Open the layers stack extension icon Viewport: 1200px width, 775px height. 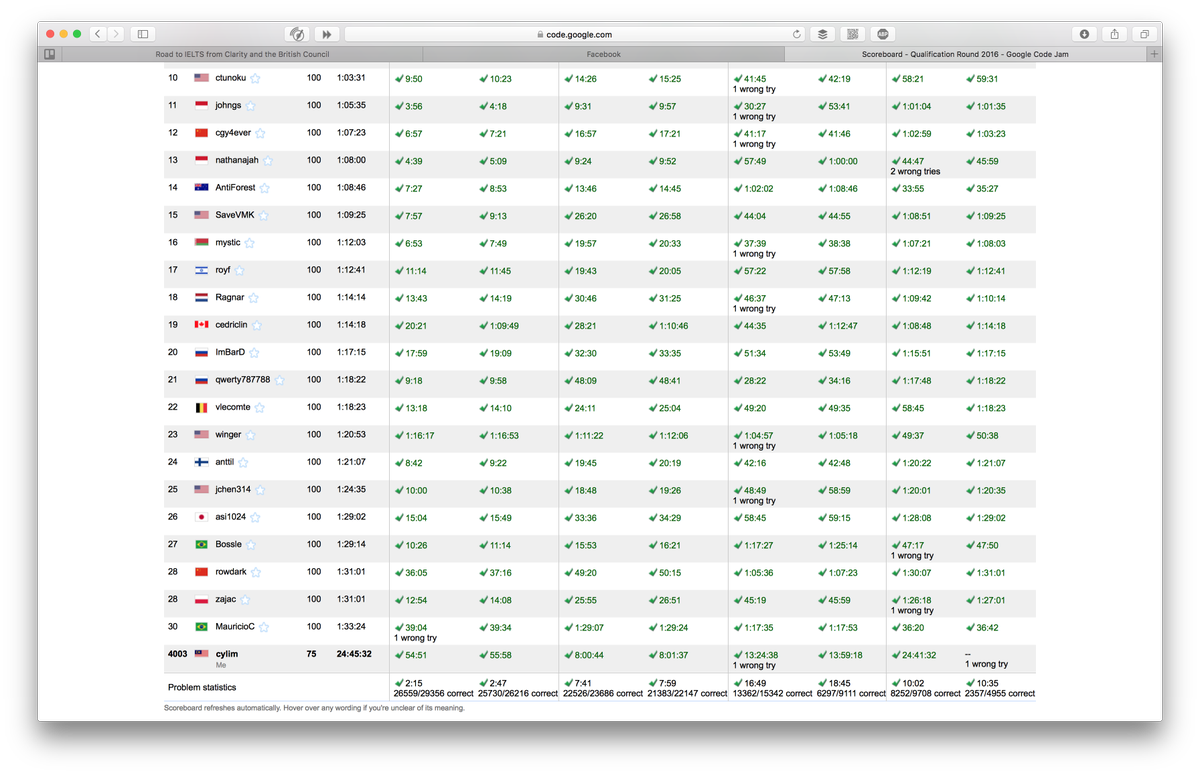pos(822,34)
